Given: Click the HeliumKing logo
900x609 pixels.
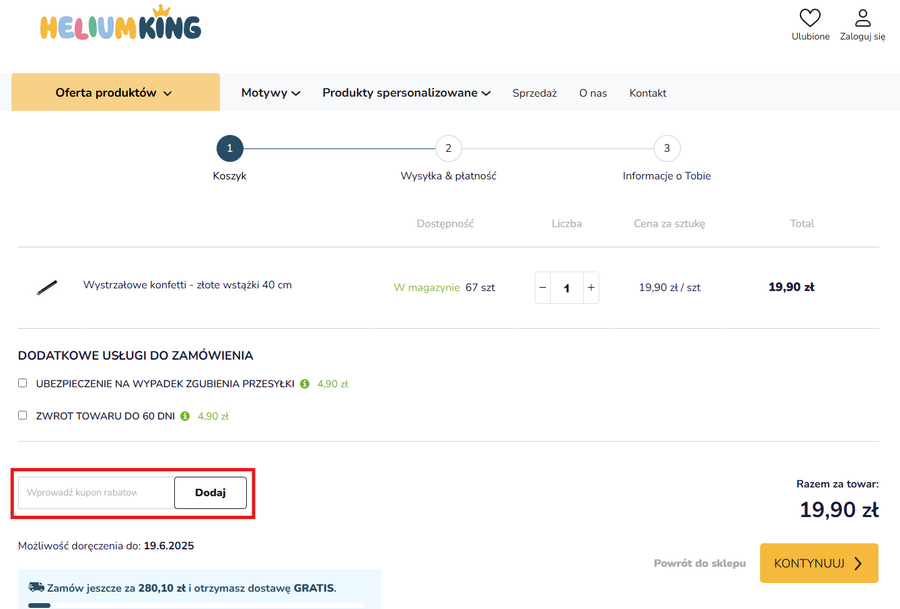Looking at the screenshot, I should pyautogui.click(x=120, y=26).
